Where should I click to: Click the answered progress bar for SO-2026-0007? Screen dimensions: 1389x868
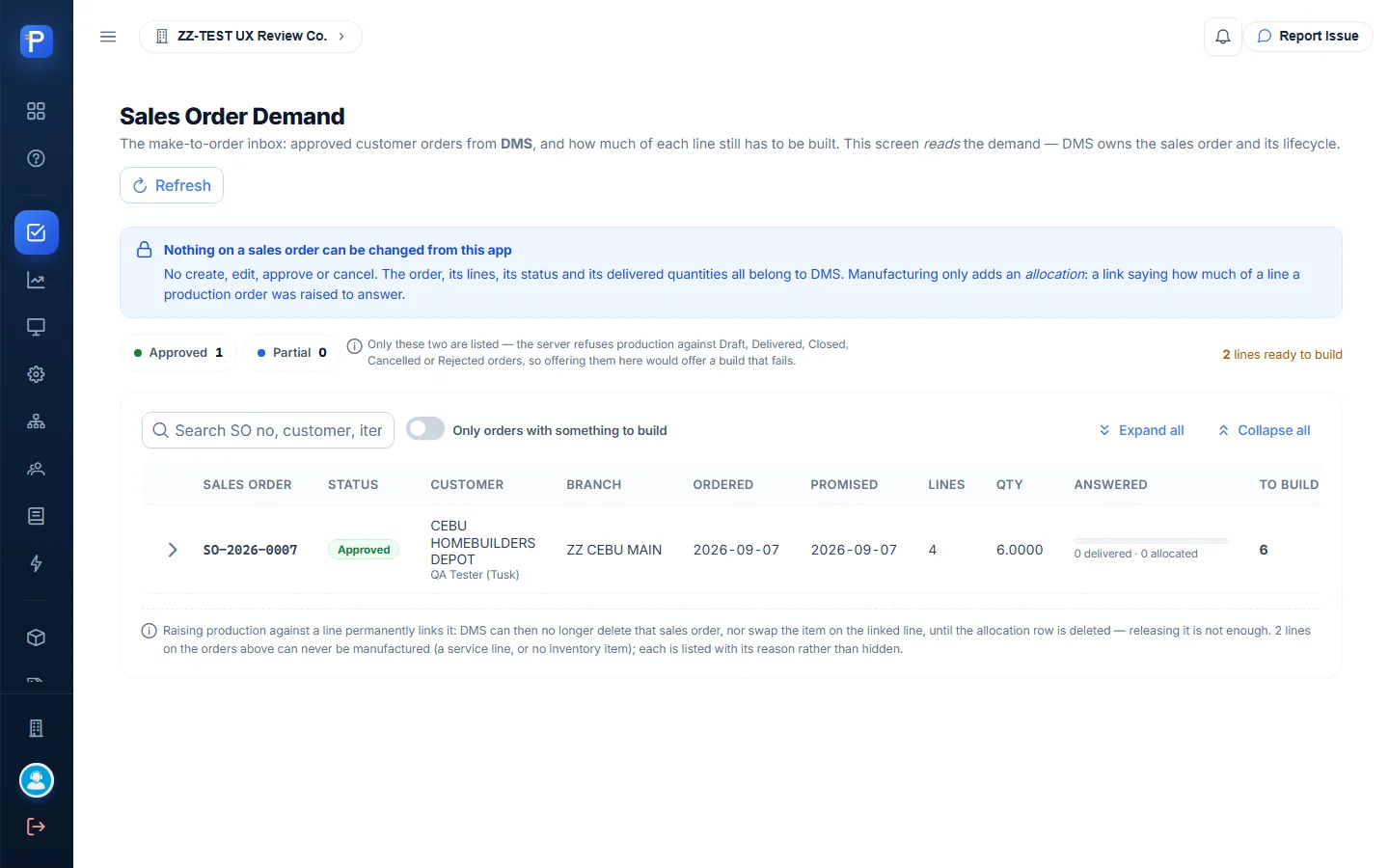point(1151,541)
